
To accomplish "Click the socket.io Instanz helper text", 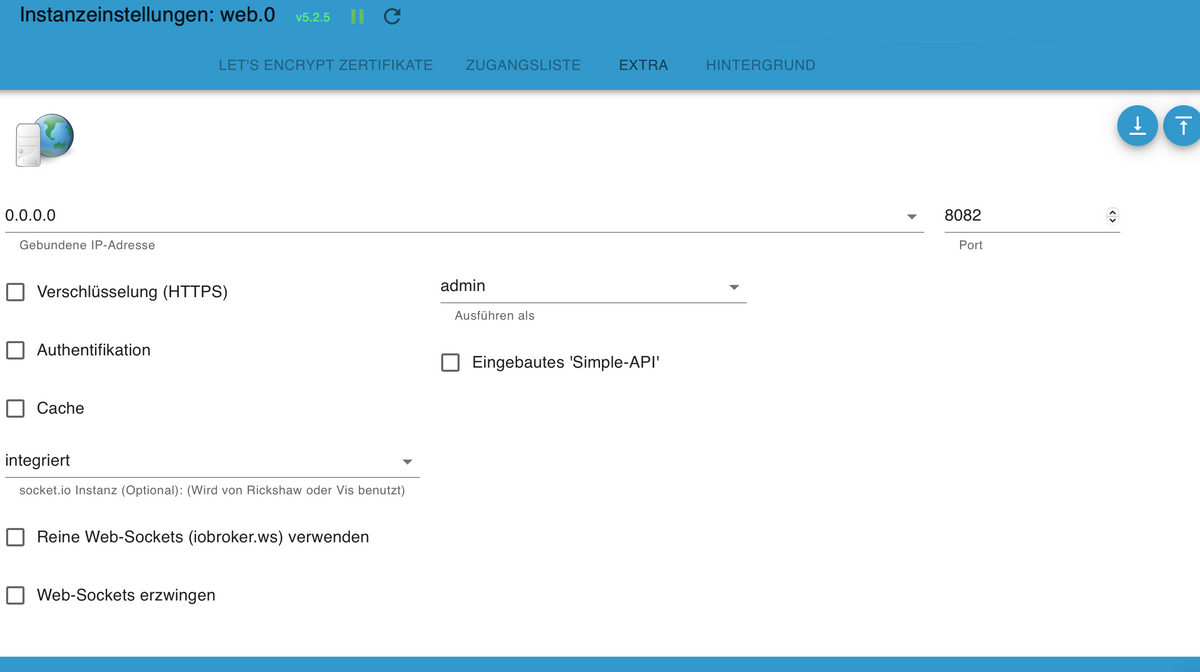I will pyautogui.click(x=212, y=491).
